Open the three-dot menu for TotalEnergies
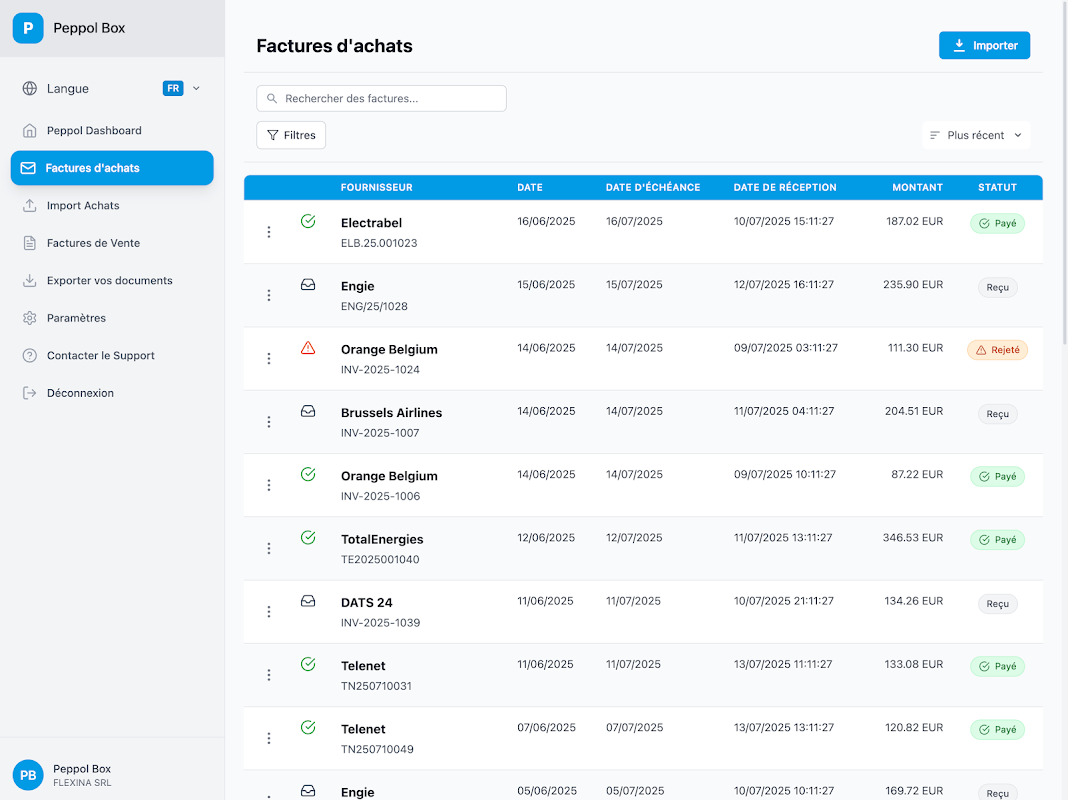Image resolution: width=1068 pixels, height=800 pixels. (x=269, y=549)
